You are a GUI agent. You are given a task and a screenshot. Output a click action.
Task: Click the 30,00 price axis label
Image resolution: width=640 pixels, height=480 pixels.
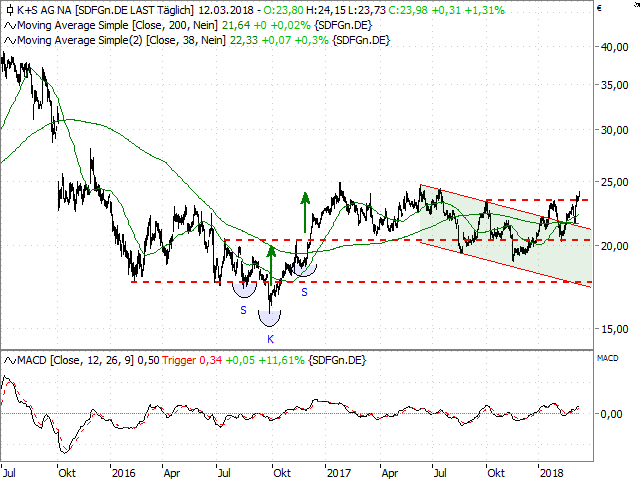[x=615, y=130]
